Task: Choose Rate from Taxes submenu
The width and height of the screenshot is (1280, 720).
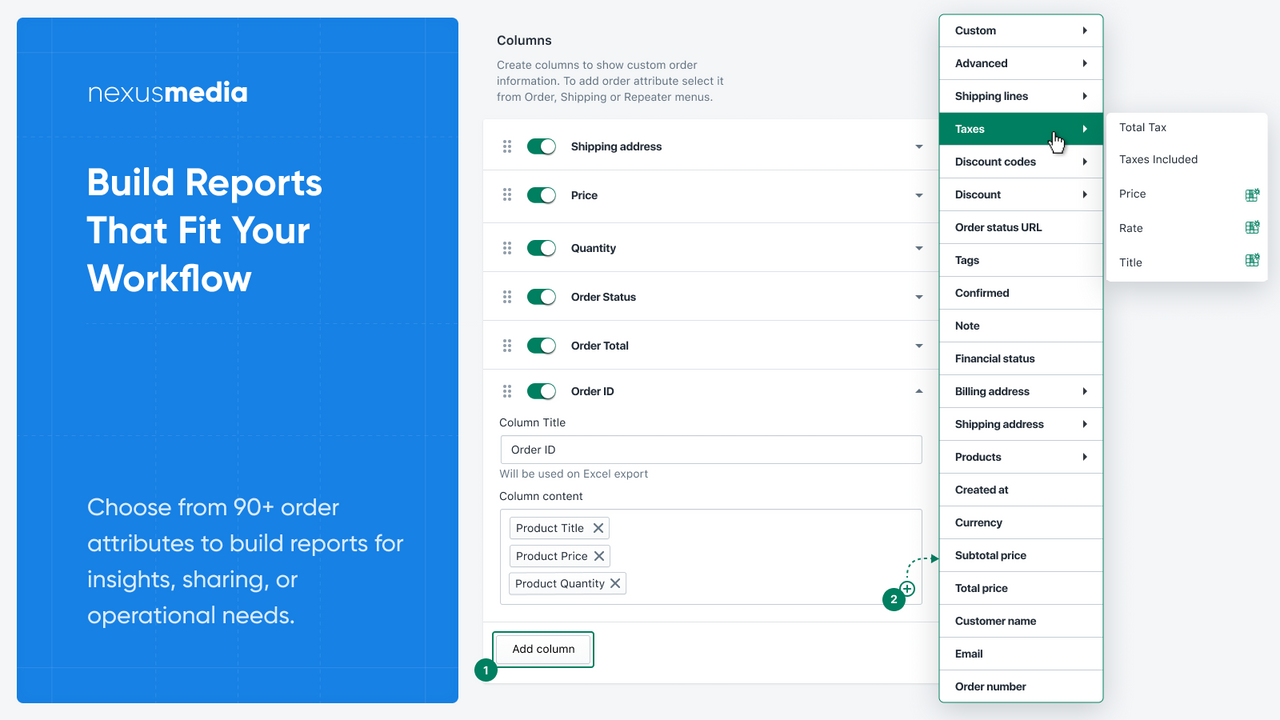Action: [x=1130, y=228]
